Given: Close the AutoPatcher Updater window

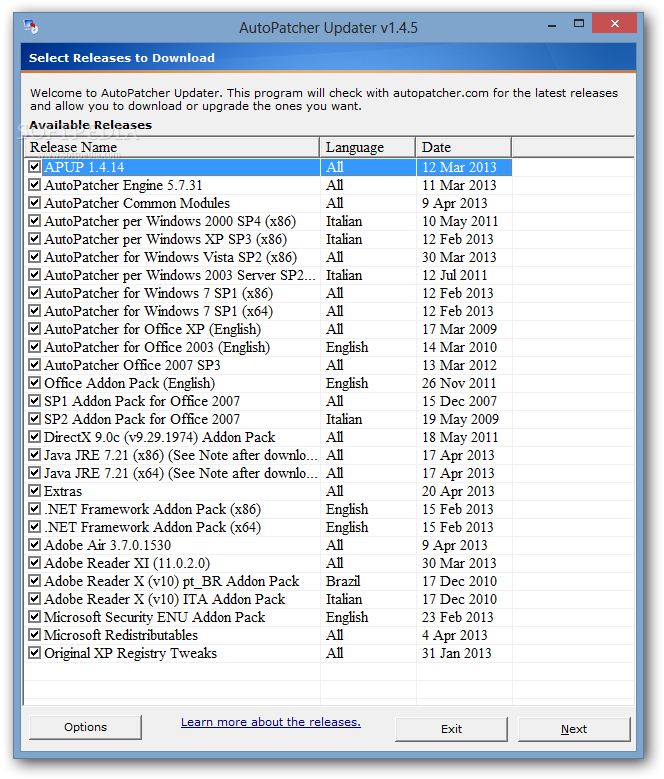Looking at the screenshot, I should 614,23.
